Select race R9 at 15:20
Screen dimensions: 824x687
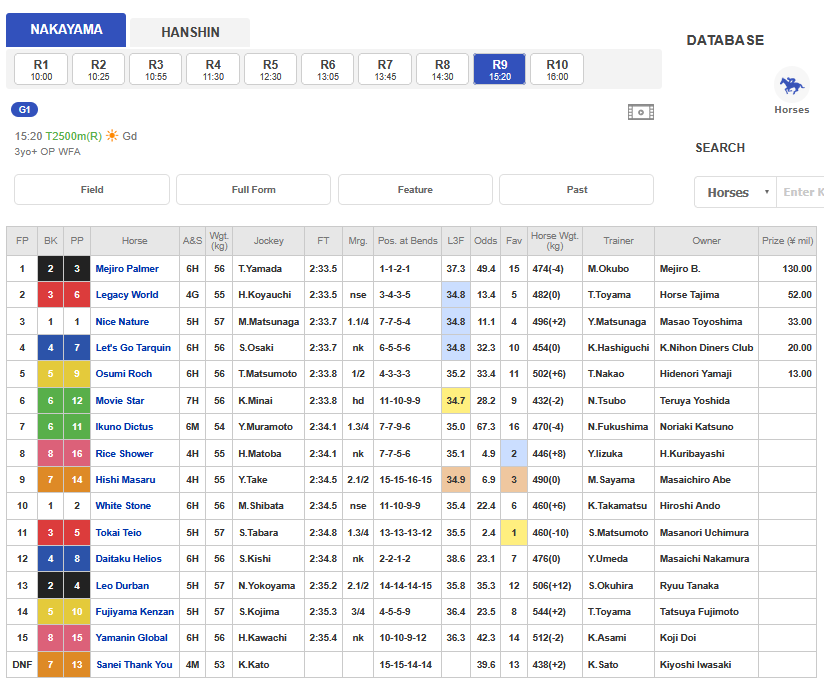pyautogui.click(x=499, y=69)
